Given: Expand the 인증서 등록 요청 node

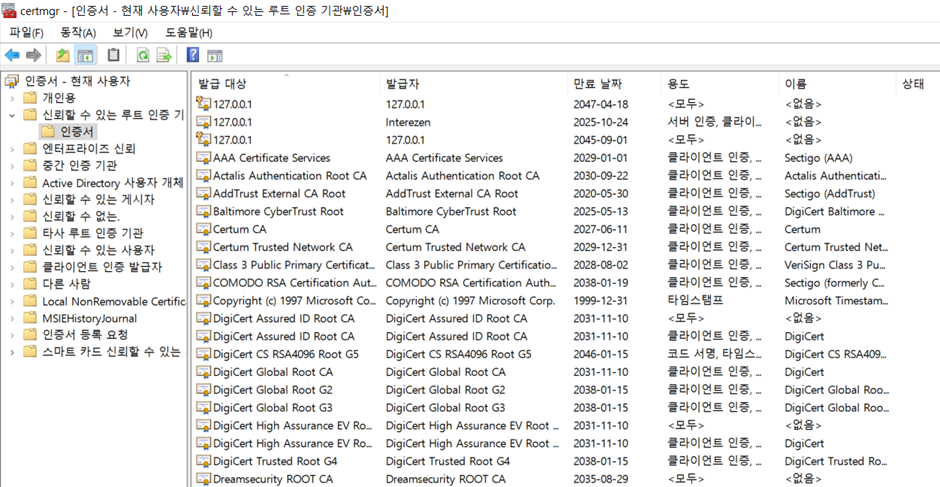Looking at the screenshot, I should pyautogui.click(x=12, y=335).
